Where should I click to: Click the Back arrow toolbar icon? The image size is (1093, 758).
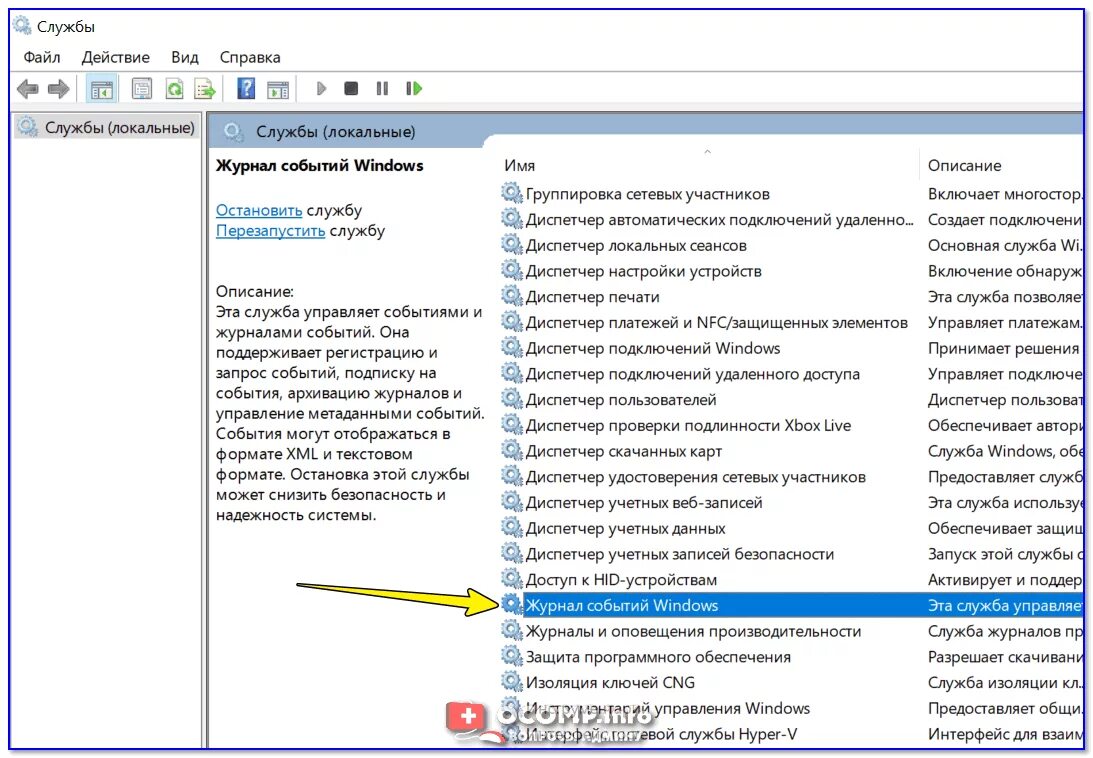(x=27, y=89)
